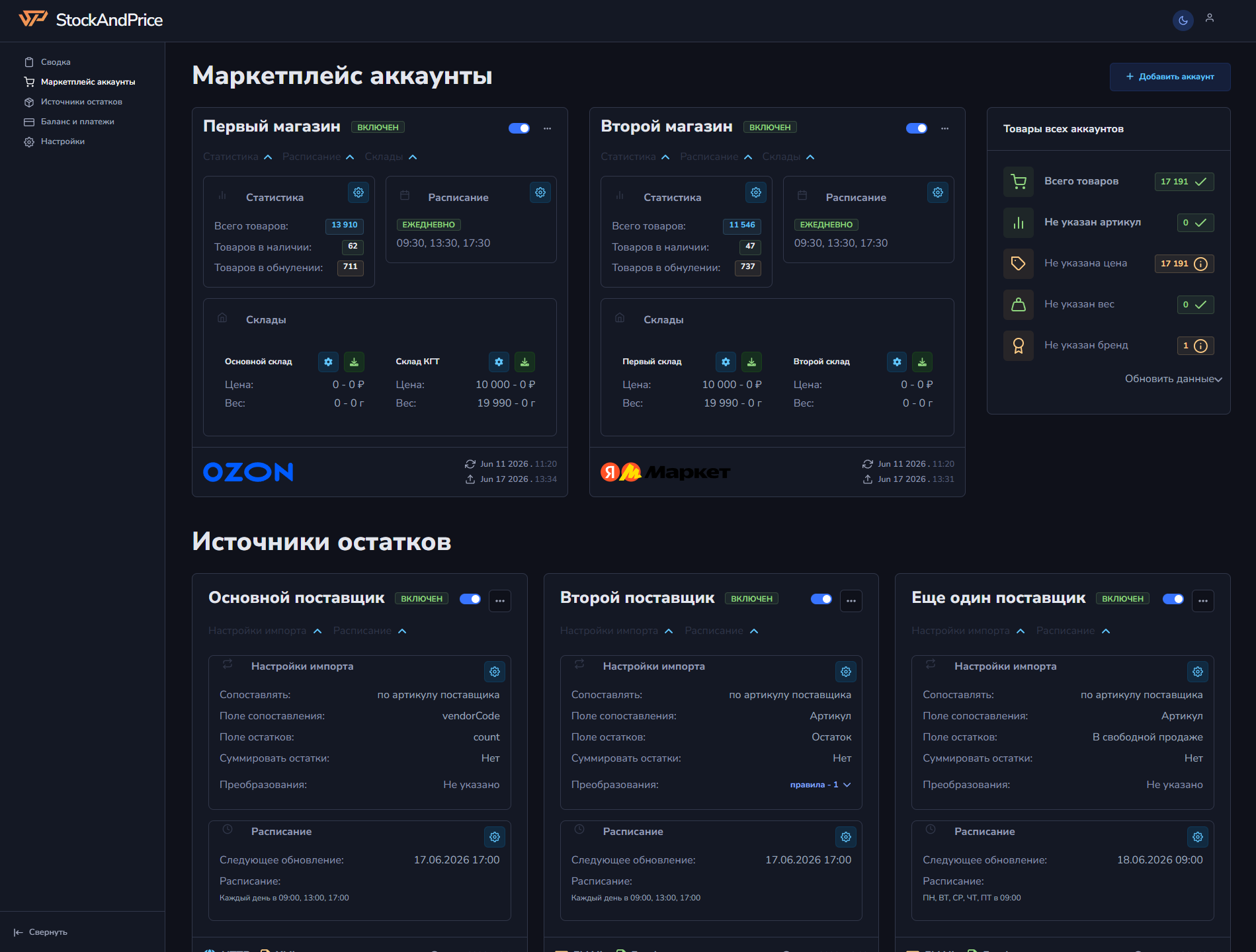Click settings gear for Первый склад

[x=726, y=362]
